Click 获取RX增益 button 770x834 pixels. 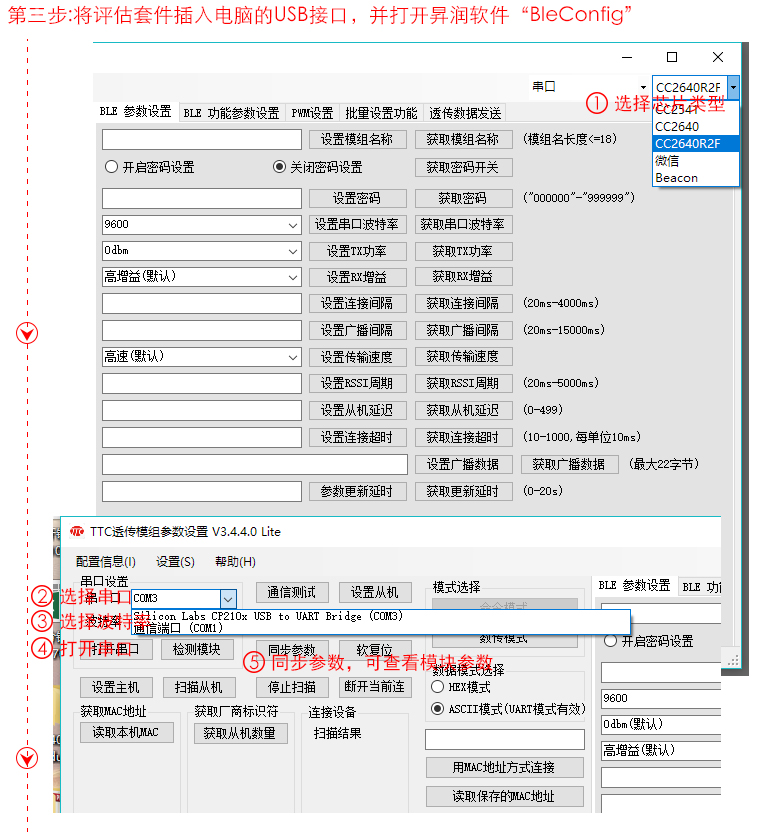[x=463, y=277]
